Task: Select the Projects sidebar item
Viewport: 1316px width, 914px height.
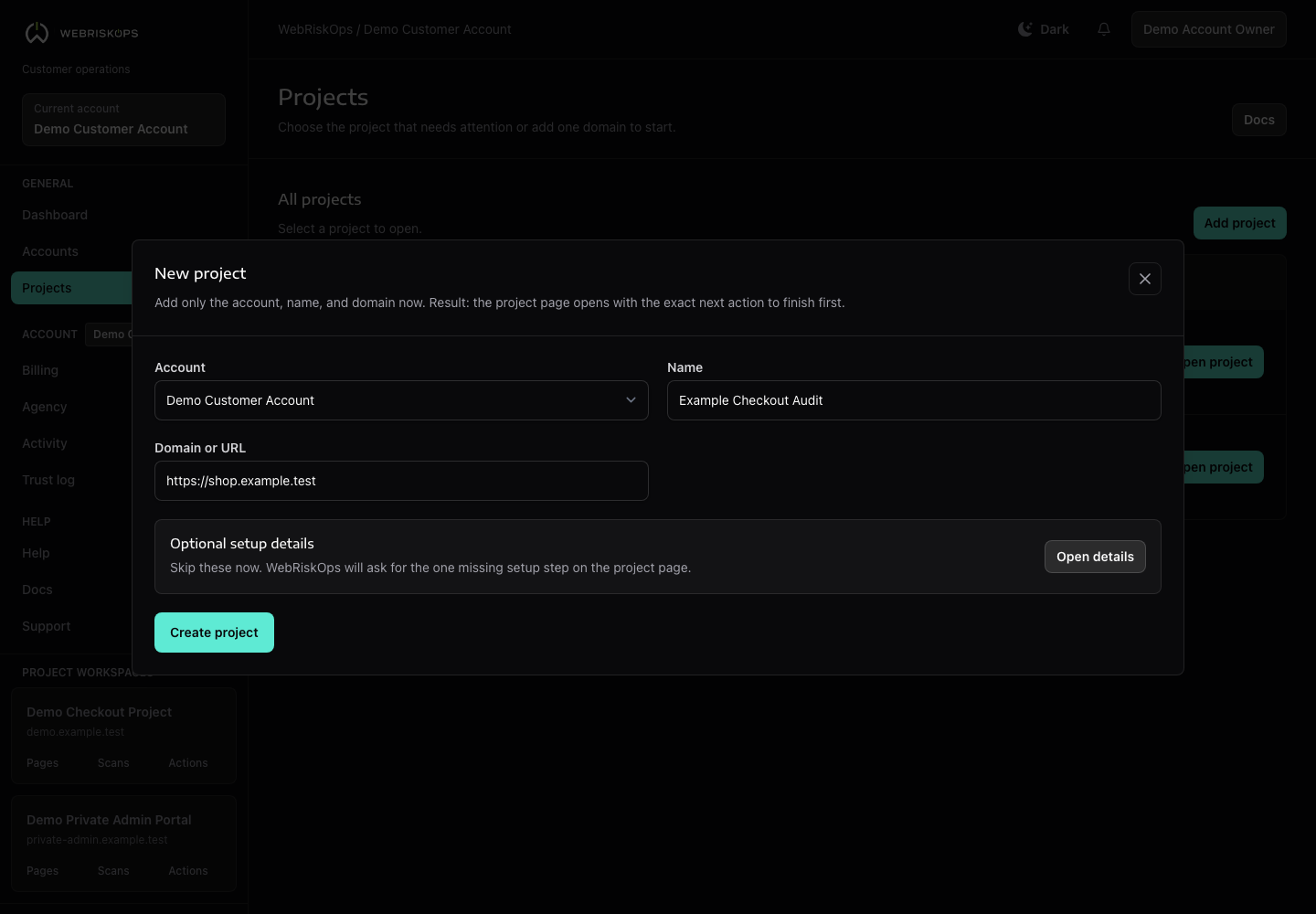Action: click(x=71, y=288)
